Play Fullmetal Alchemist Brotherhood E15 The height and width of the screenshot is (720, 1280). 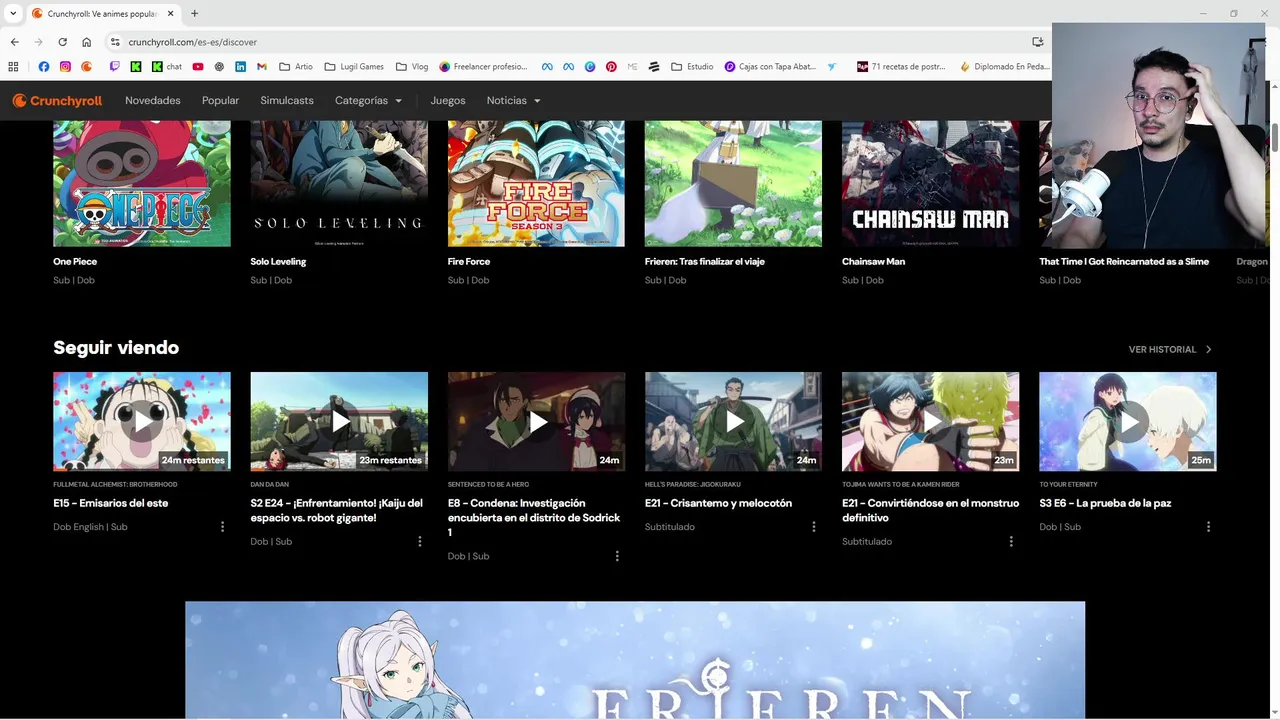pyautogui.click(x=142, y=421)
